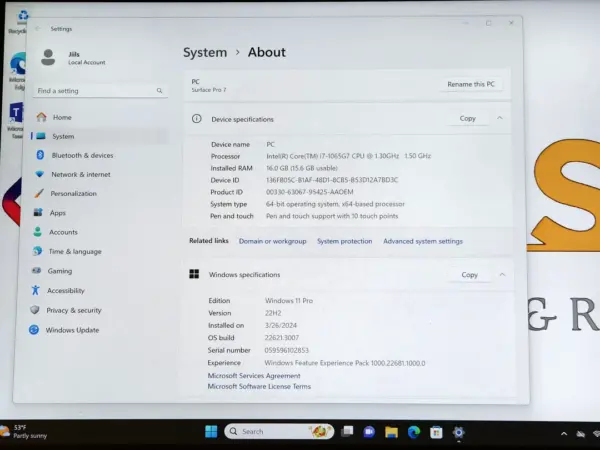Open the Microsoft Services Agreement link
Screen dimensions: 600x450
[254, 376]
